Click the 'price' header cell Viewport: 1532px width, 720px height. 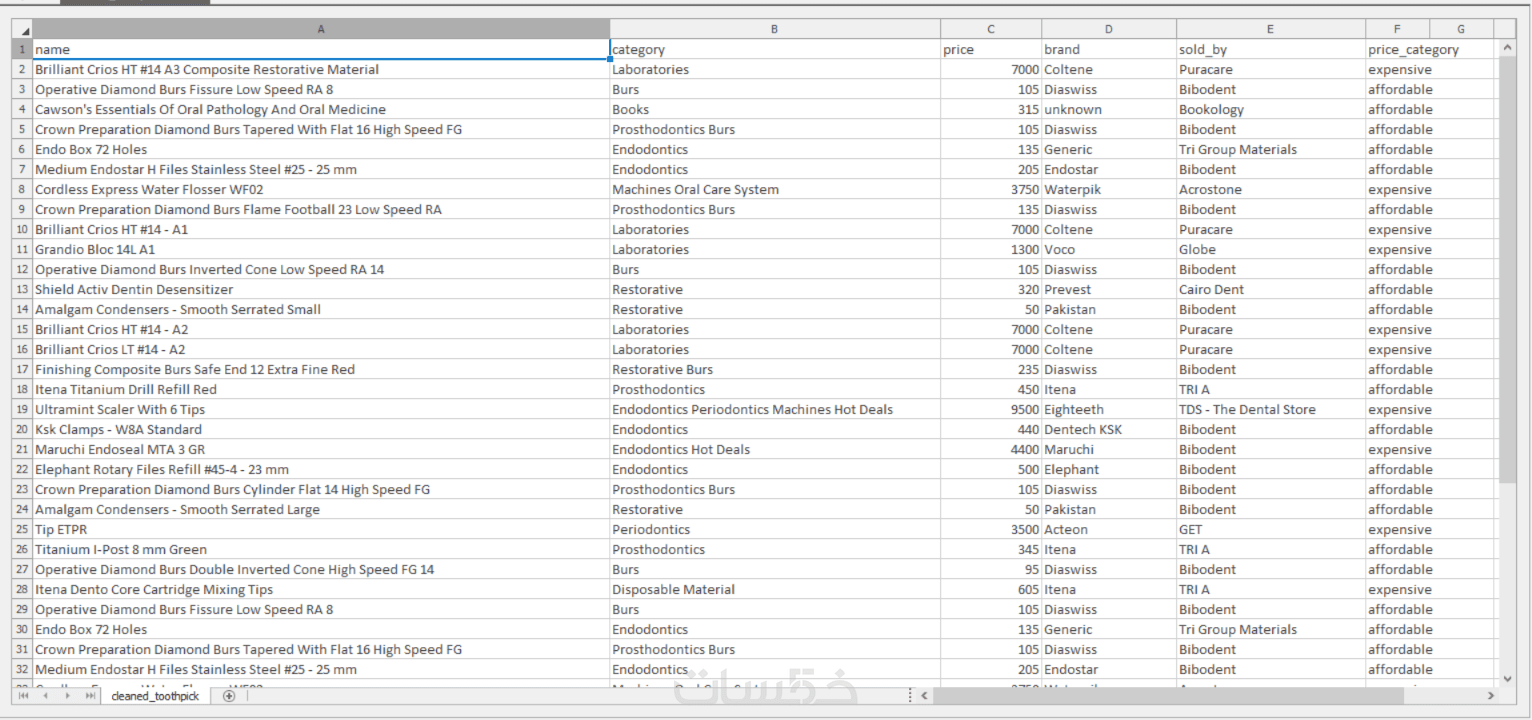click(x=991, y=49)
